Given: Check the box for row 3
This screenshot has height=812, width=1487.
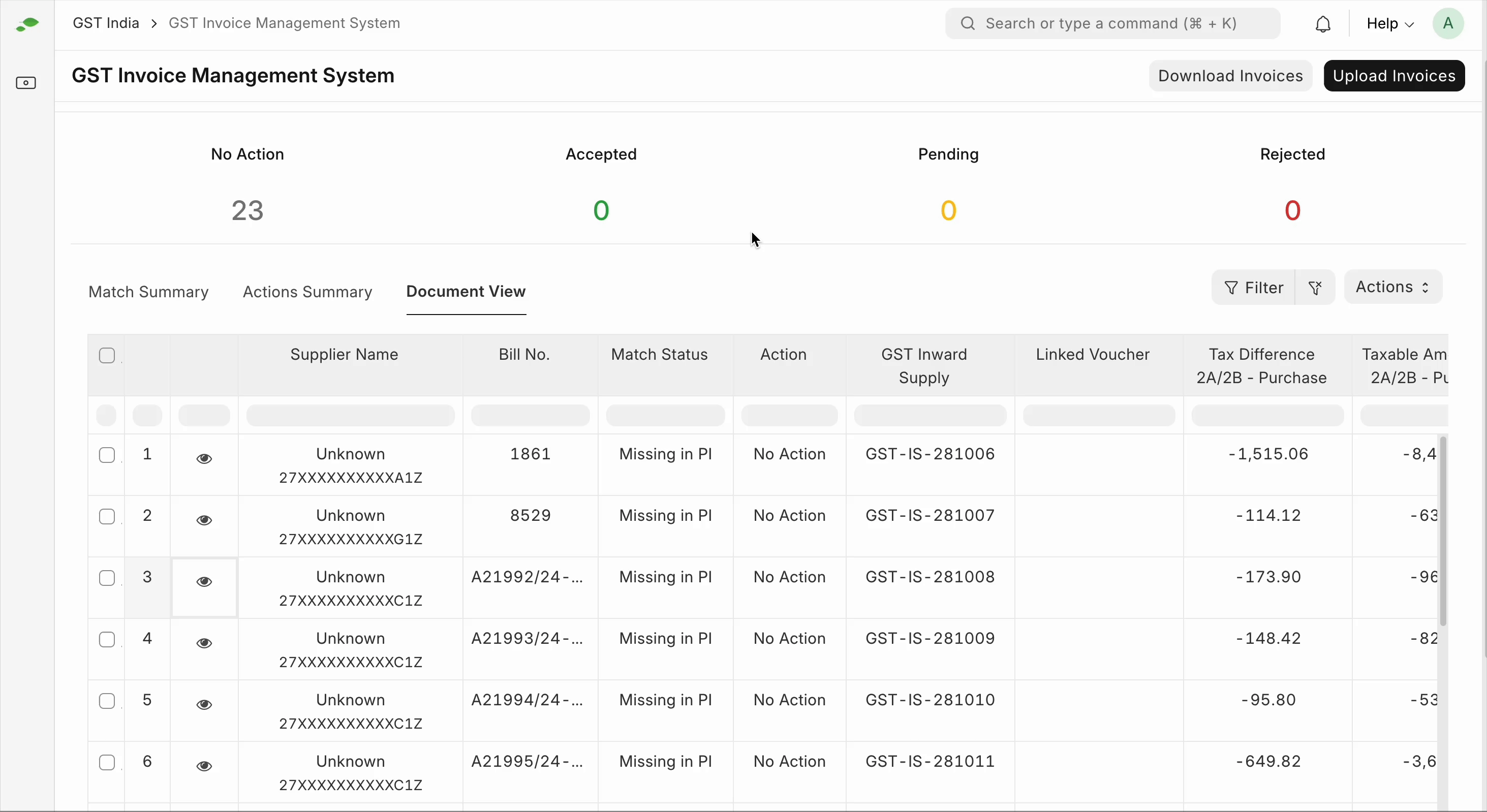Looking at the screenshot, I should (x=107, y=578).
